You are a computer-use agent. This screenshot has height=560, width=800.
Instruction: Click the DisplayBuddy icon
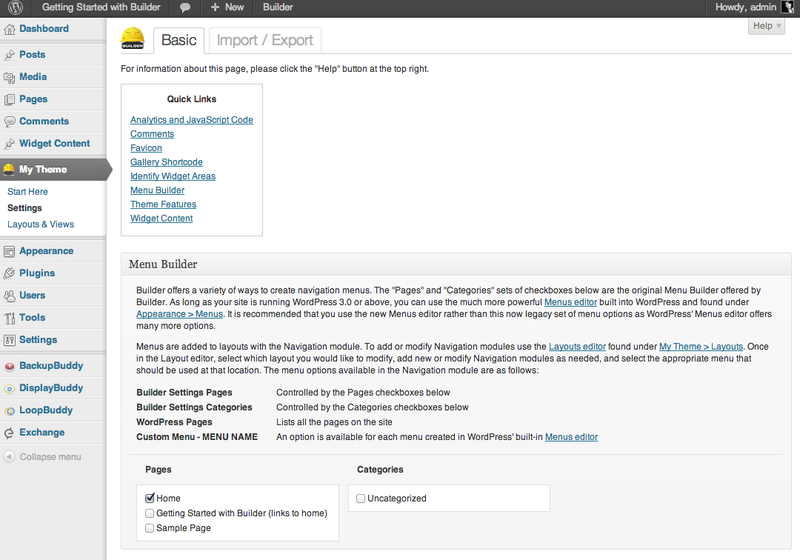[x=9, y=389]
